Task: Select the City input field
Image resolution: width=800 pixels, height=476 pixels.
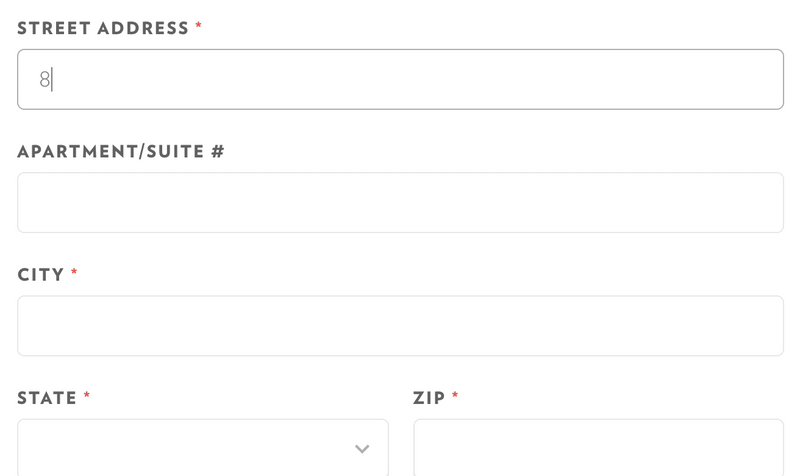Action: pyautogui.click(x=400, y=326)
